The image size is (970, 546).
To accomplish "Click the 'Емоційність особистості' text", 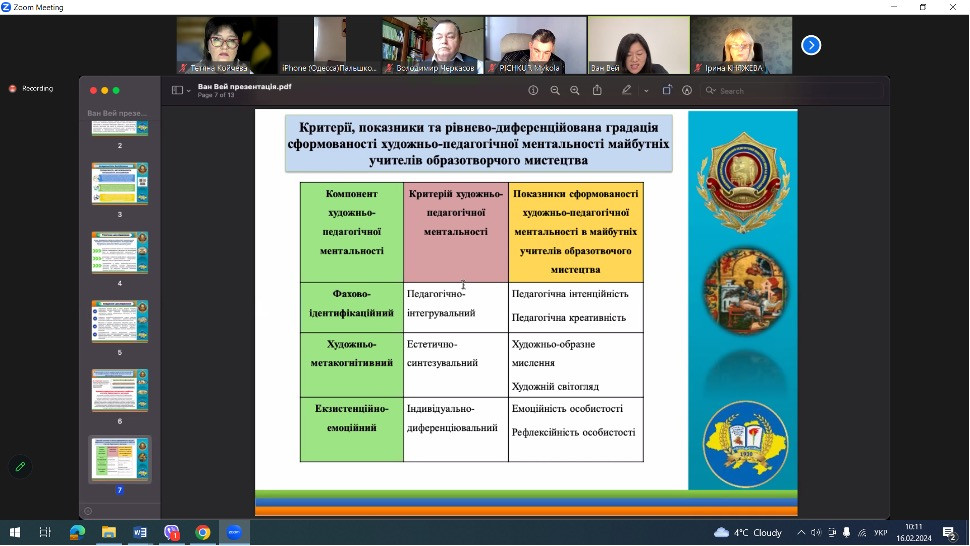I will point(567,409).
